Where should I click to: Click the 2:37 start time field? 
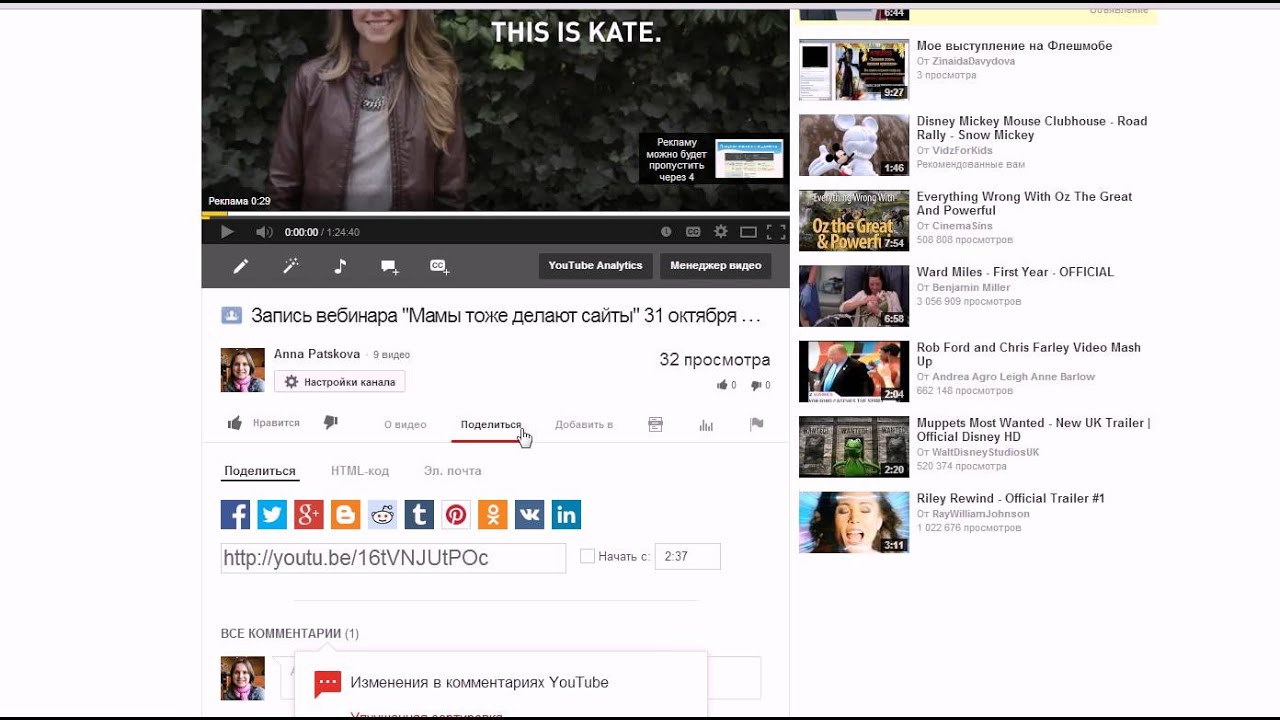coord(687,556)
